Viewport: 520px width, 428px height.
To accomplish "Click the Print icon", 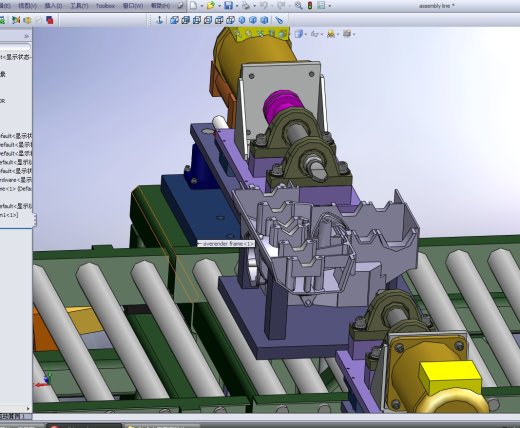I will [x=246, y=5].
